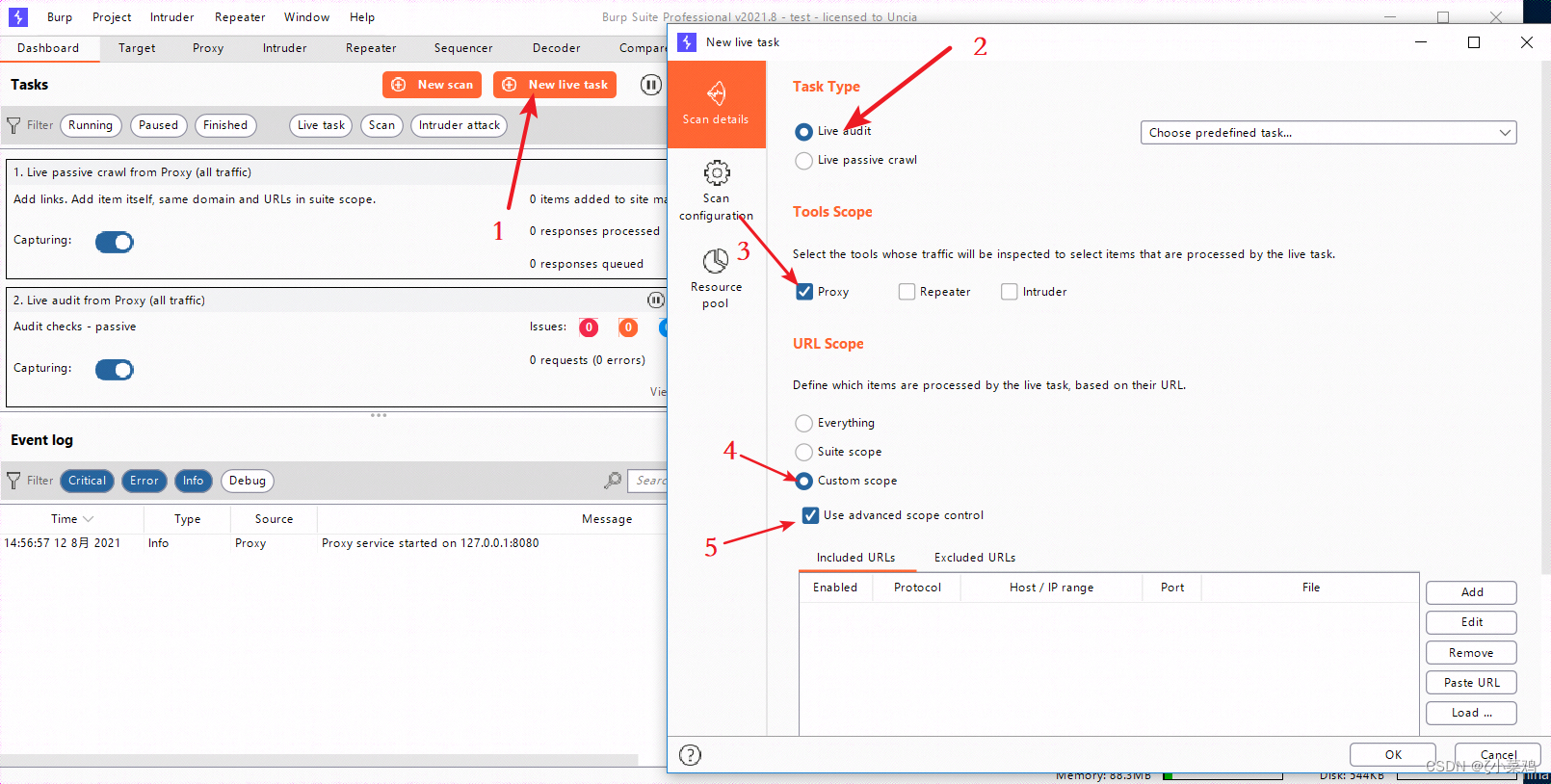Select the Everything URL scope option
The image size is (1551, 784).
(803, 423)
